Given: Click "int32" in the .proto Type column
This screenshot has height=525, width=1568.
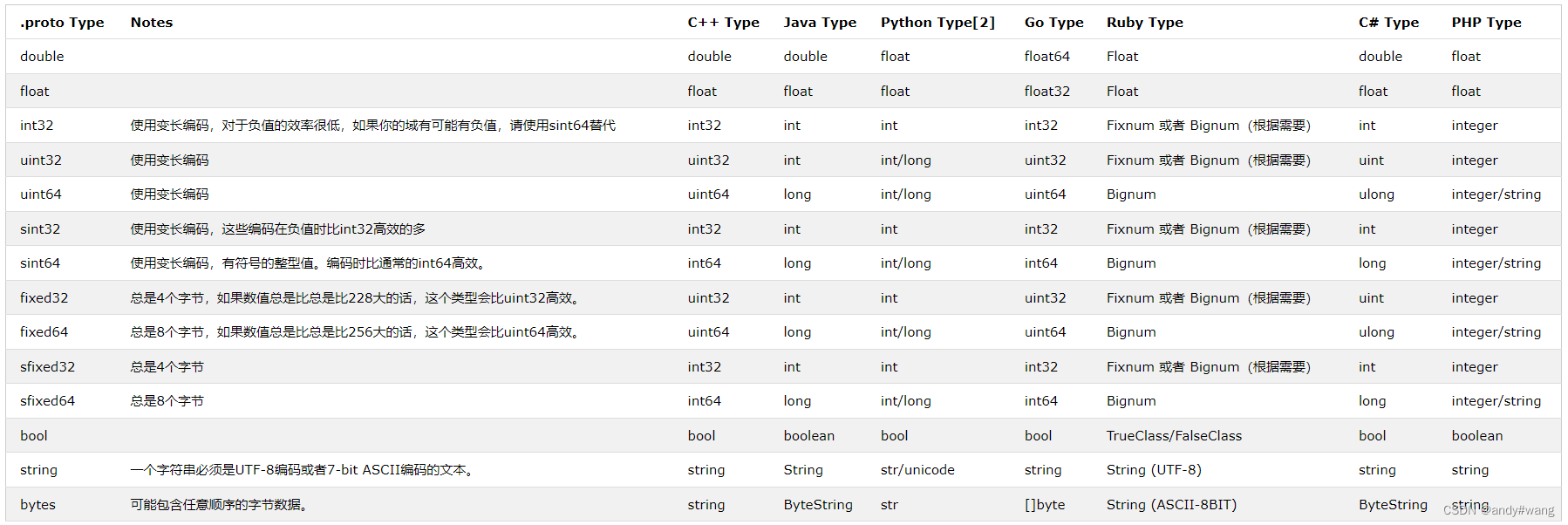Looking at the screenshot, I should (x=37, y=126).
